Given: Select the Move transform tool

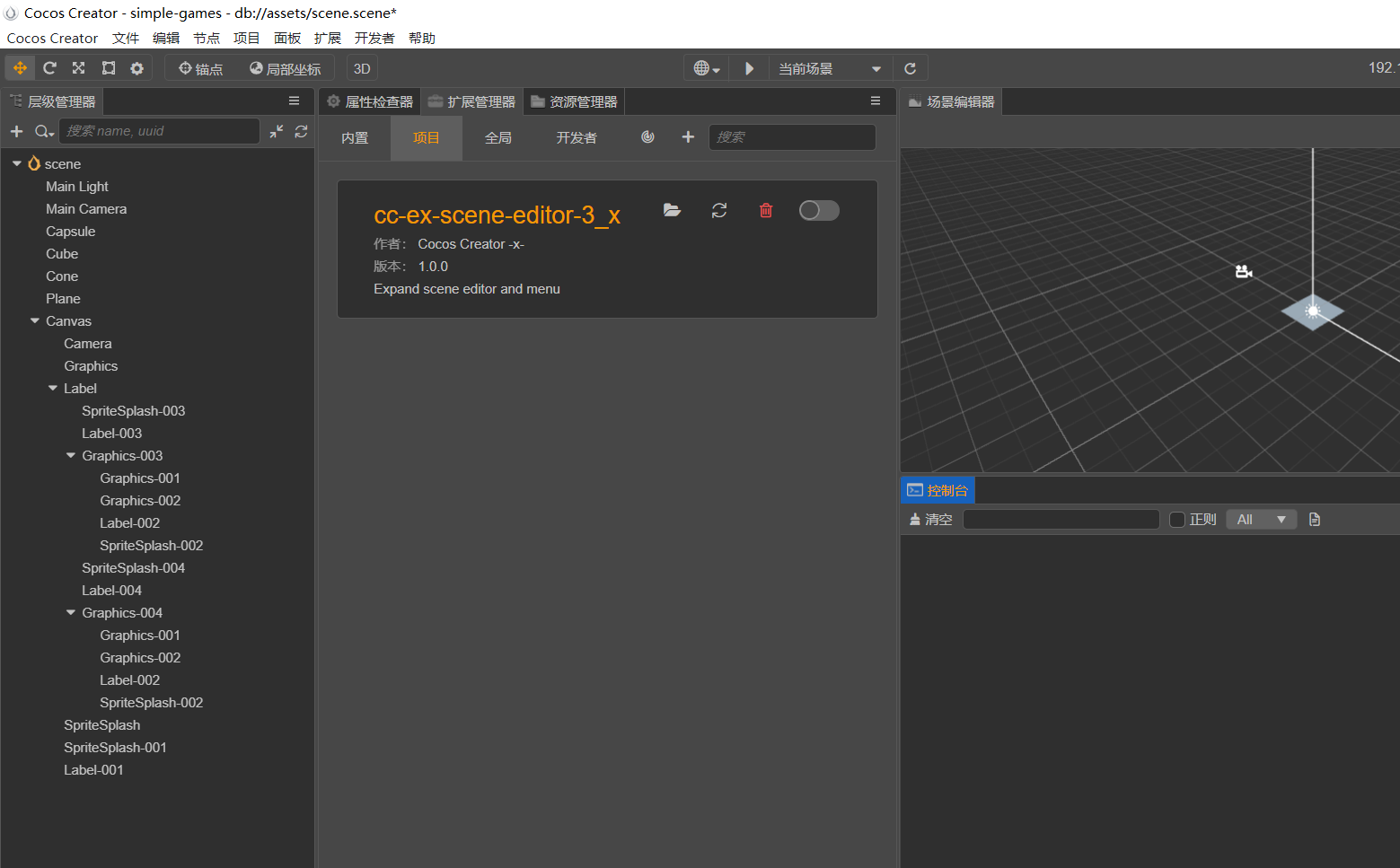Looking at the screenshot, I should point(20,68).
